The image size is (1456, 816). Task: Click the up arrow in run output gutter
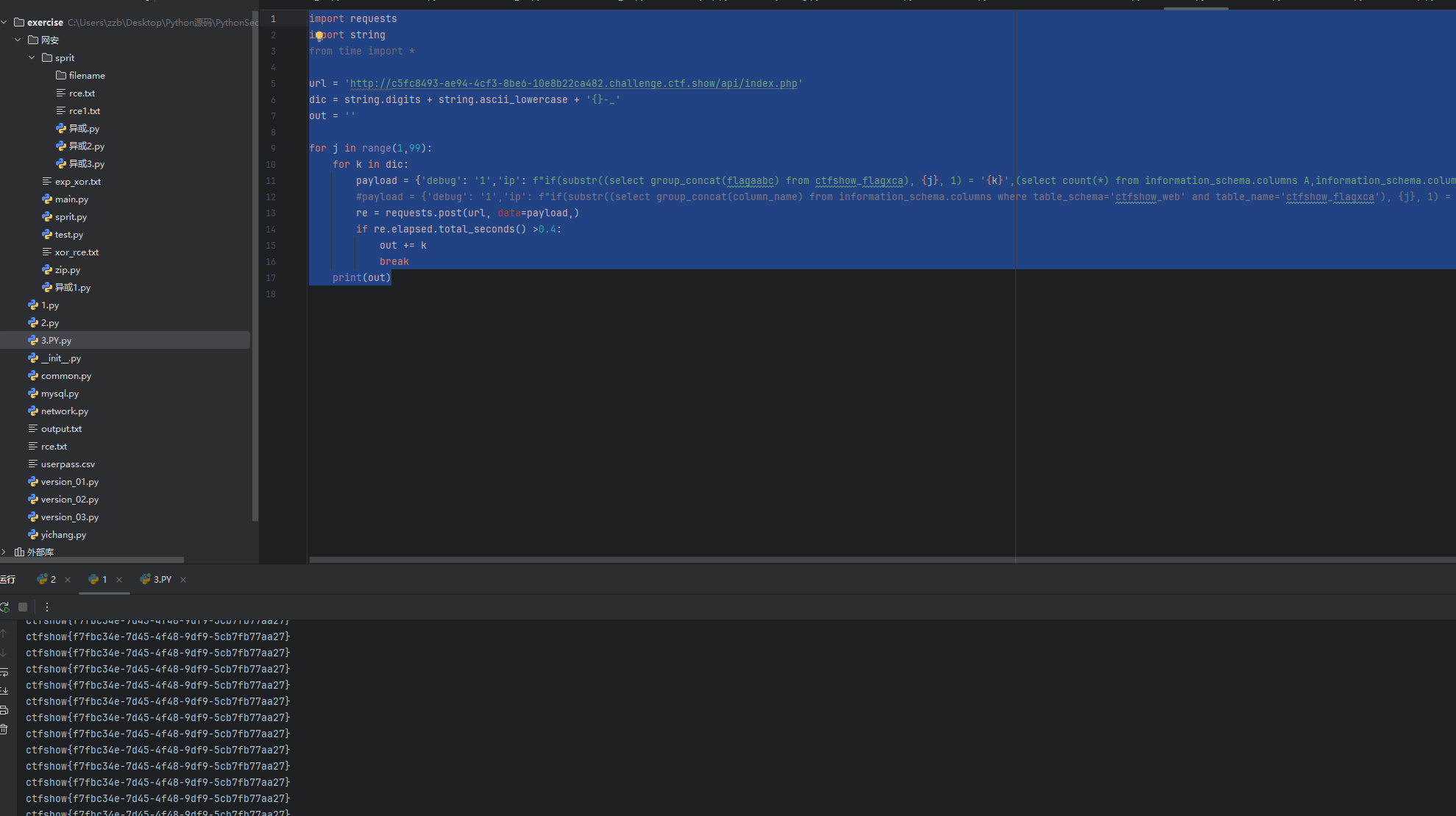pos(4,634)
